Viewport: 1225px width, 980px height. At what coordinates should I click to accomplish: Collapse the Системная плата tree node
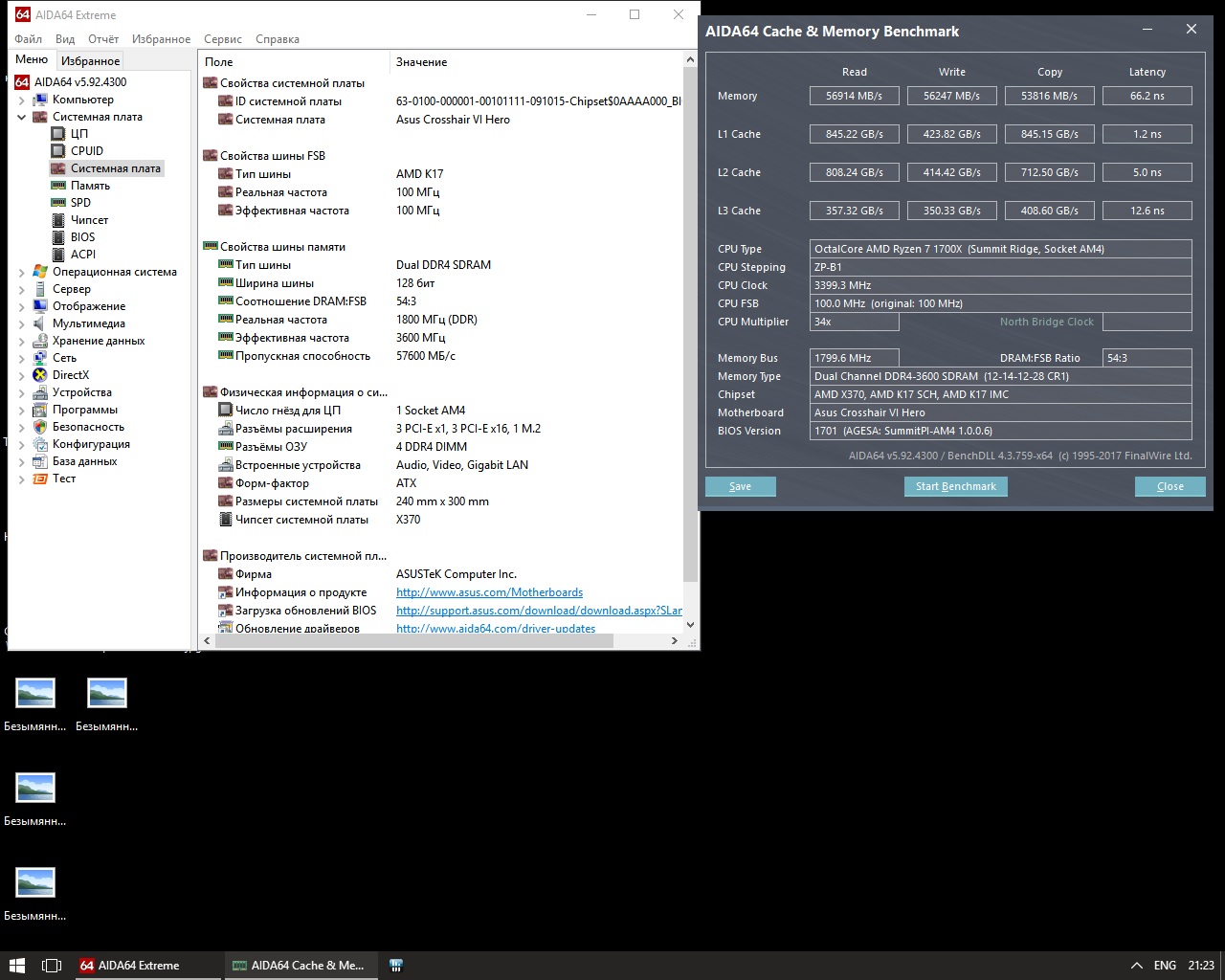click(22, 117)
